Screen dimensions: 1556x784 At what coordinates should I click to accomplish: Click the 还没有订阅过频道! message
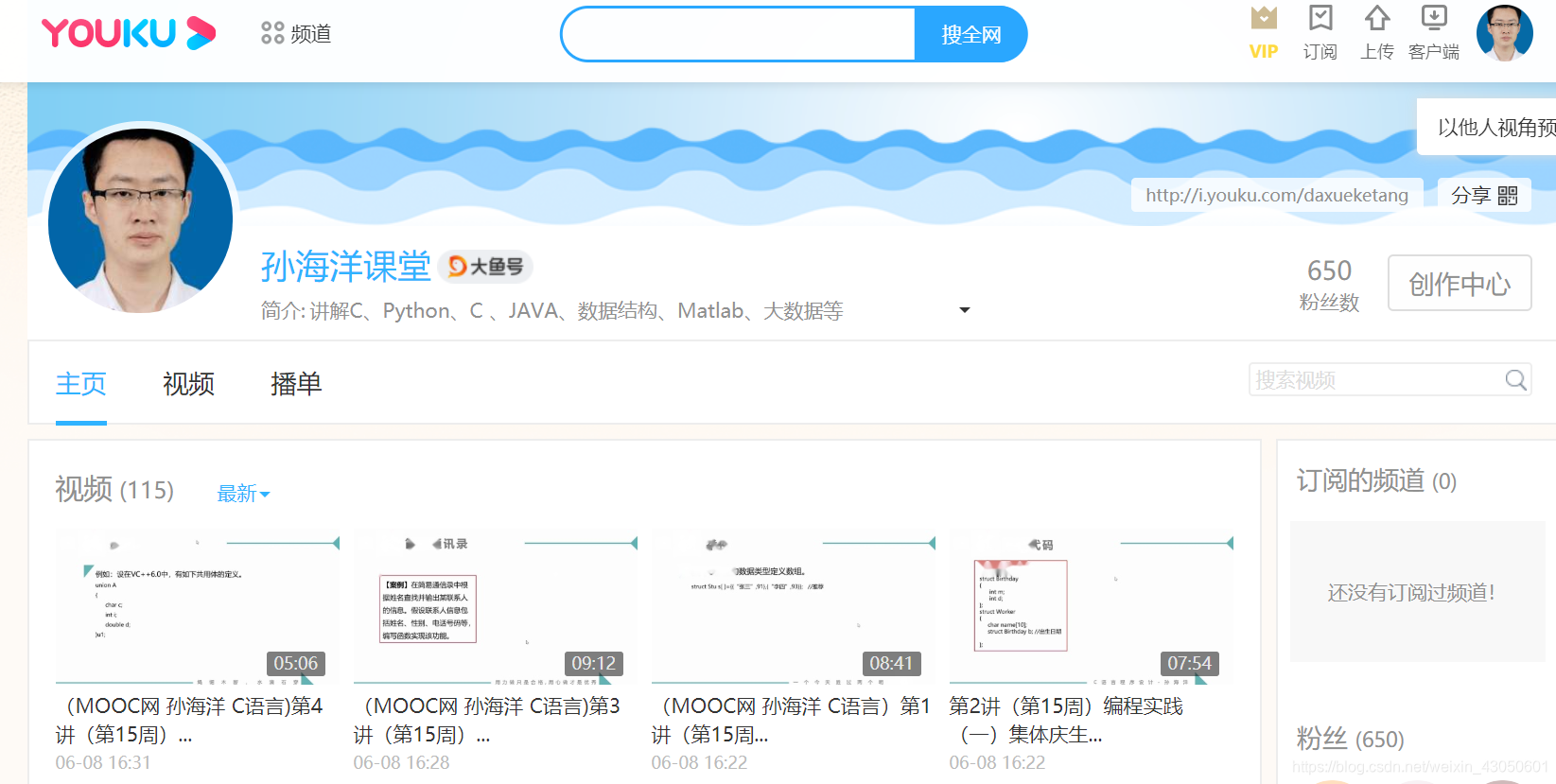click(1411, 593)
